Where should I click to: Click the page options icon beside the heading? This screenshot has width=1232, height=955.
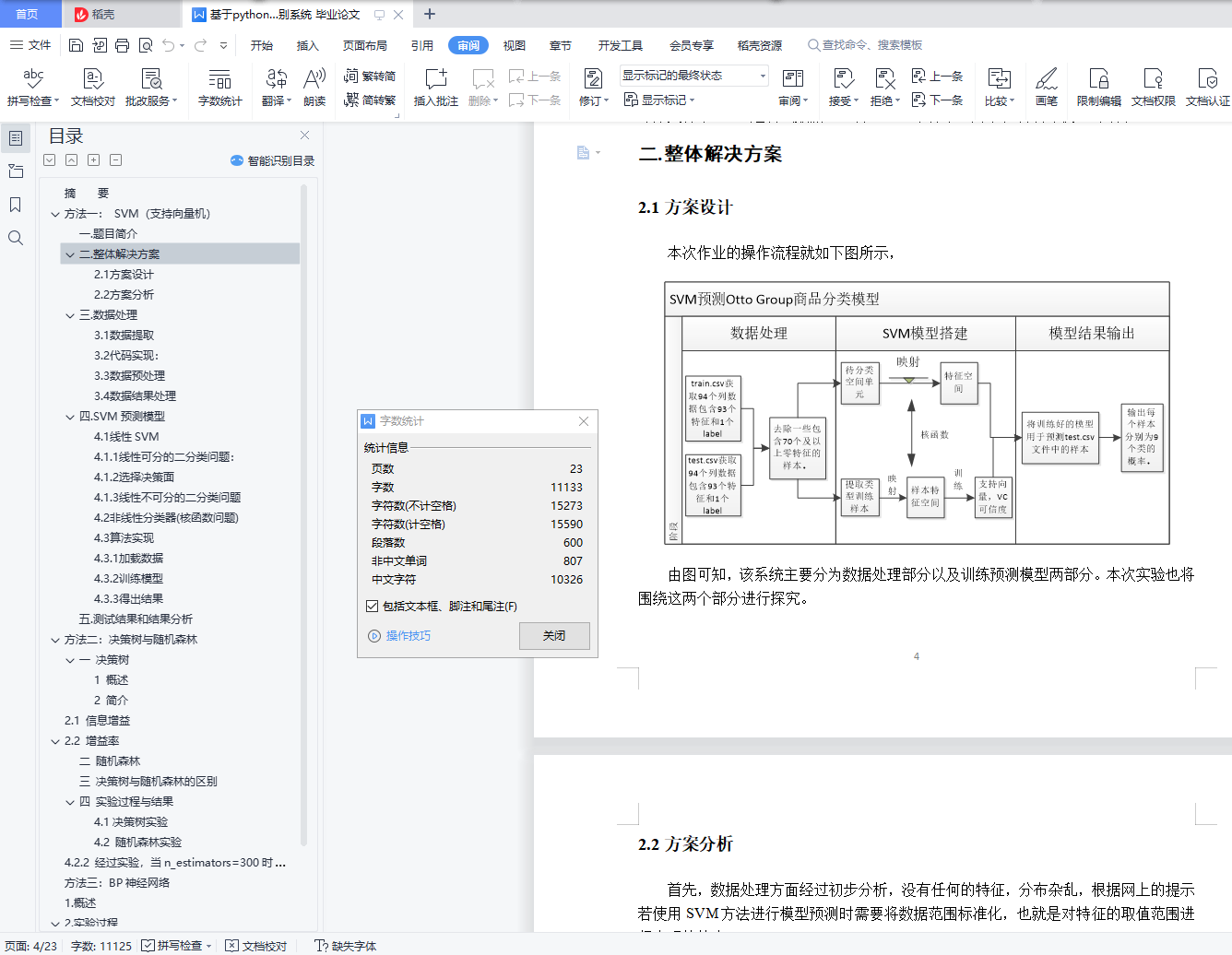click(587, 153)
